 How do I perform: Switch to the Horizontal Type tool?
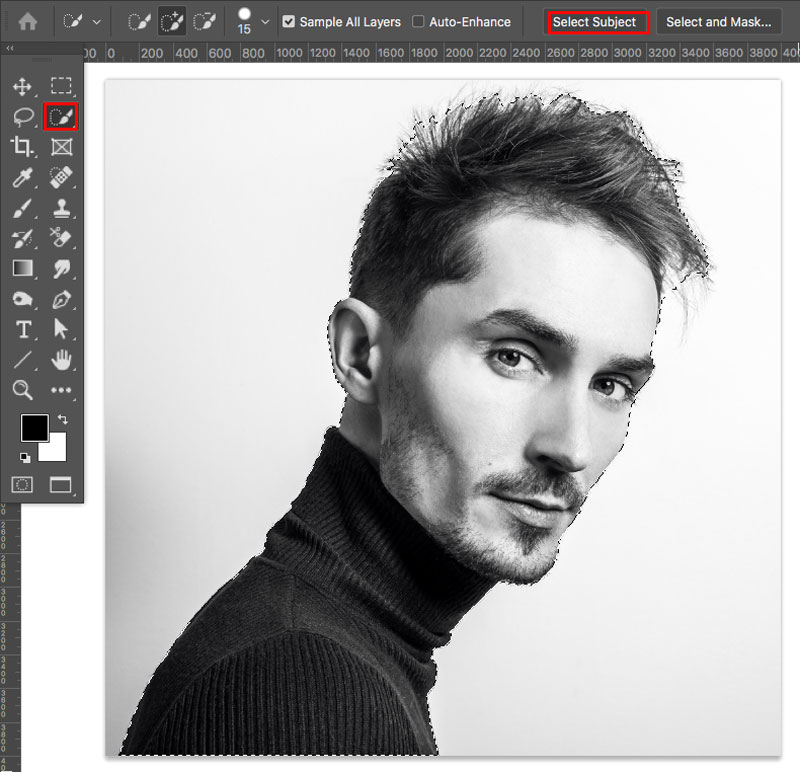tap(22, 330)
